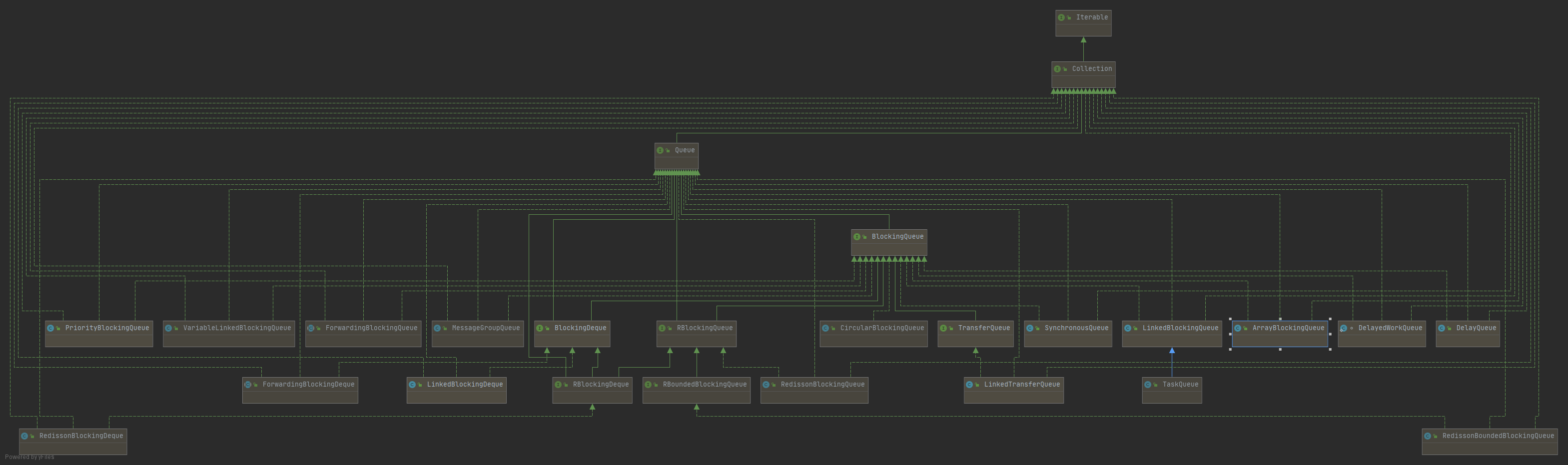Select the ForwardingBlockingQueue label
Screen dimensions: 1568x465
click(371, 328)
